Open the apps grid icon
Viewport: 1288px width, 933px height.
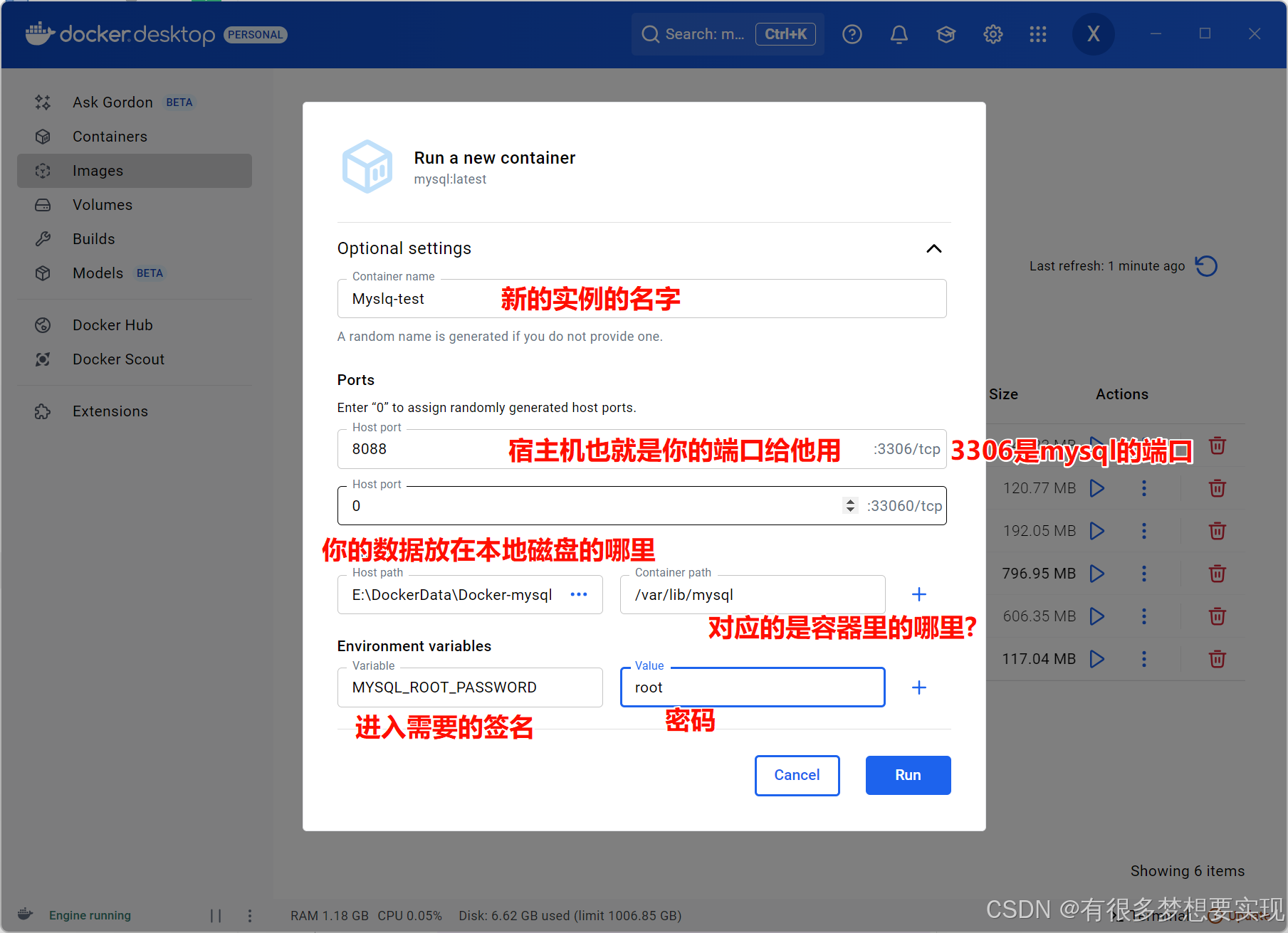click(x=1038, y=34)
